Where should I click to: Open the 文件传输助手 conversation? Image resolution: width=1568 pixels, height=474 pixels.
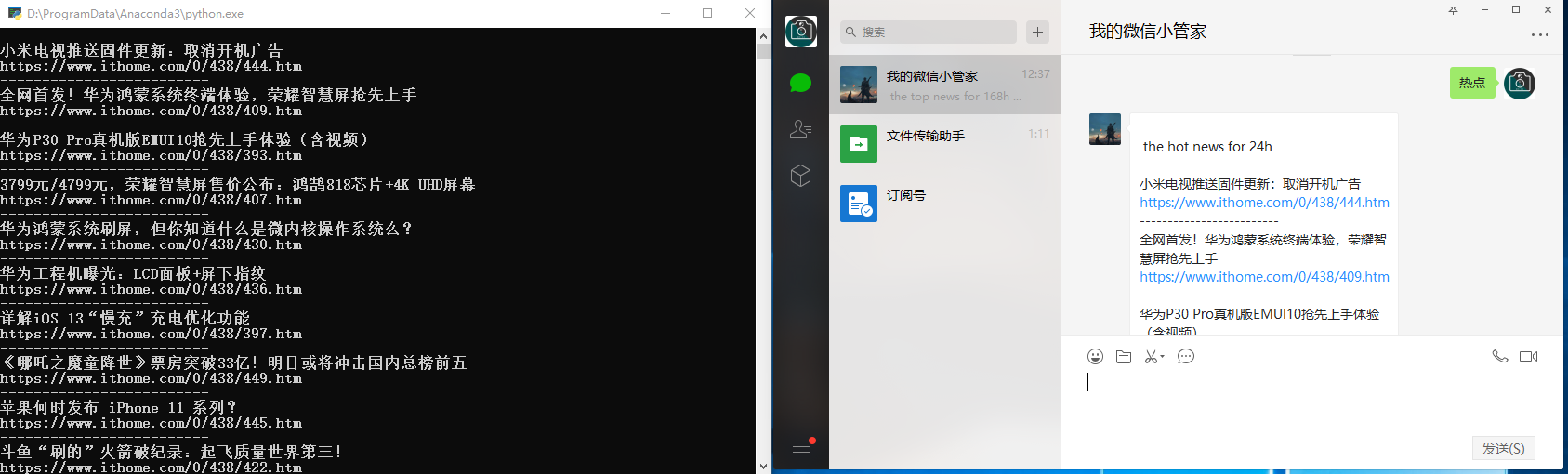[x=945, y=144]
